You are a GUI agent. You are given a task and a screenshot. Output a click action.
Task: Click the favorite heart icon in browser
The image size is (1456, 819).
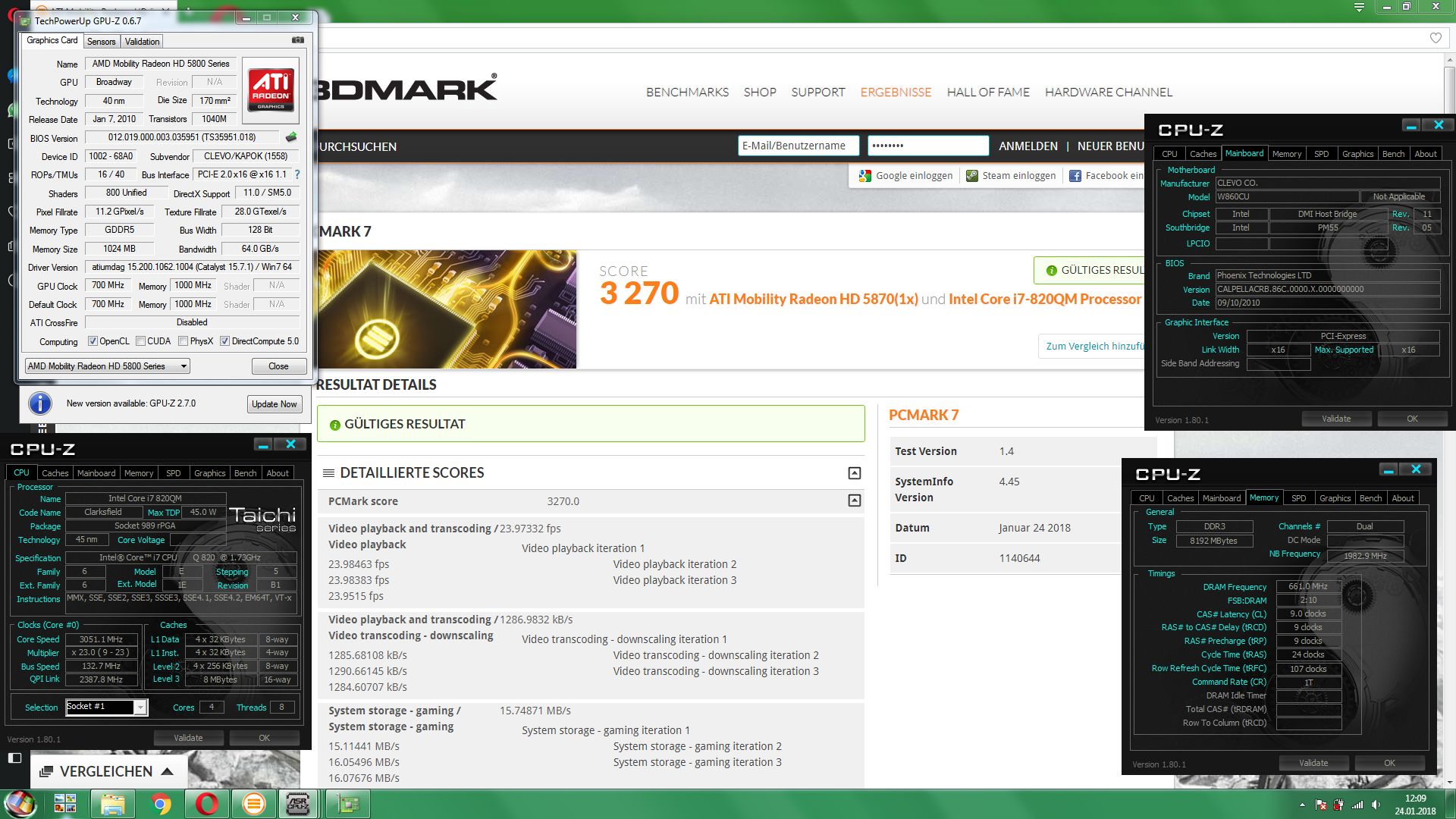1436,38
